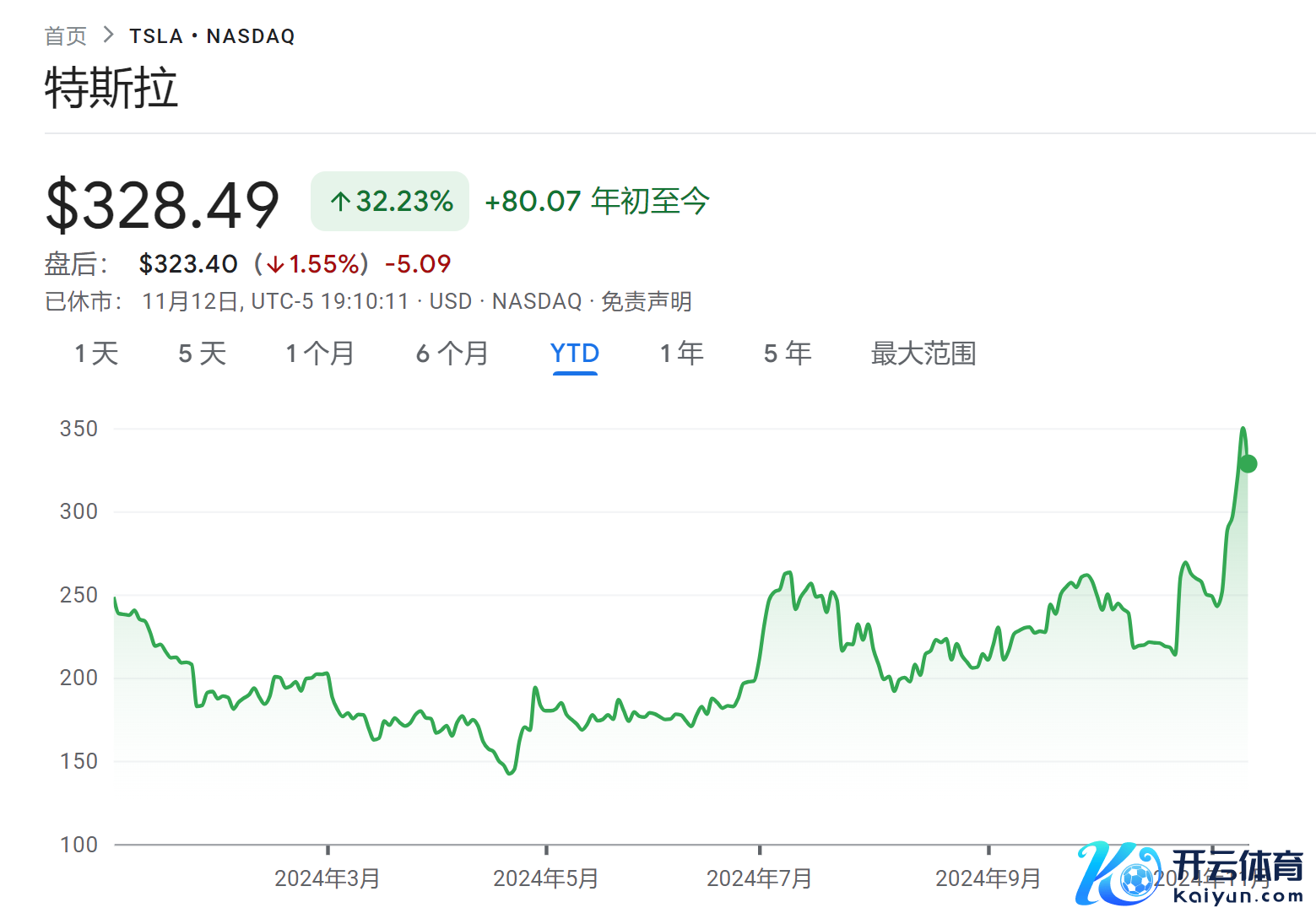Click the 开云体育 watermark text
1316x924 pixels.
(x=1238, y=867)
